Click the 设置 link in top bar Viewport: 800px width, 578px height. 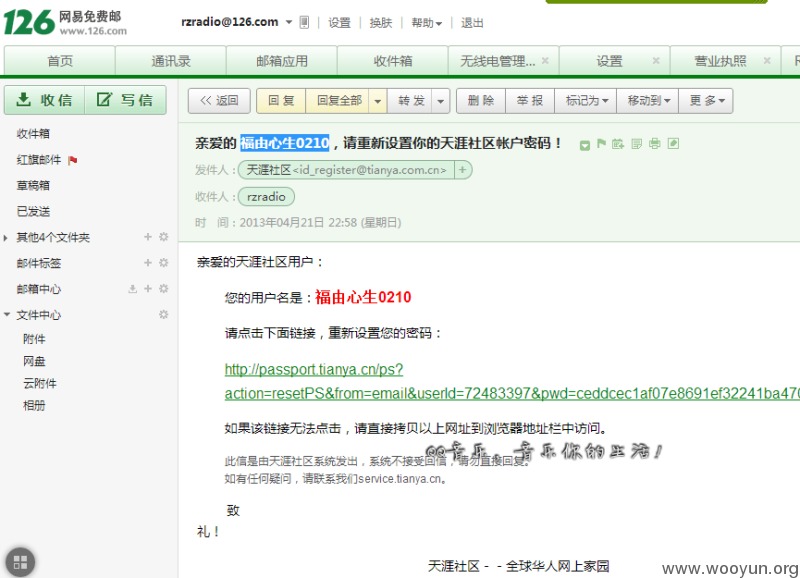click(x=339, y=23)
